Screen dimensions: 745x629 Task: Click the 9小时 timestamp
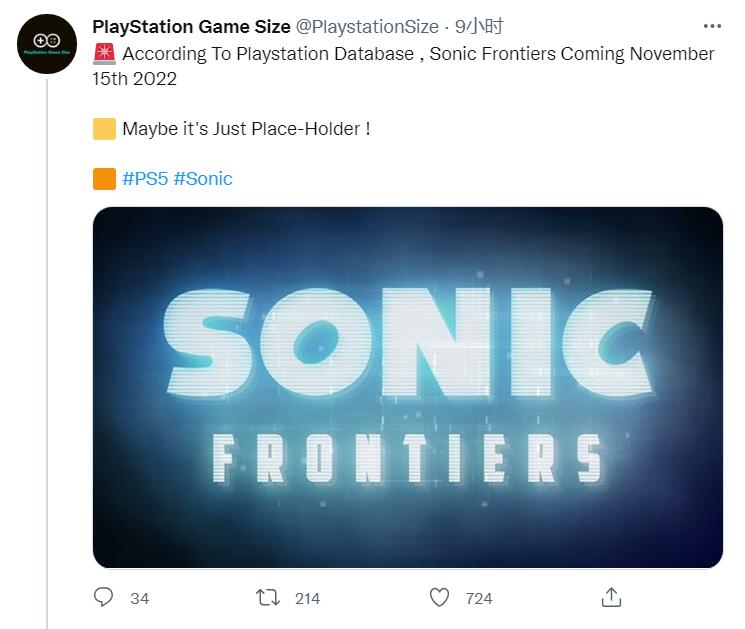click(480, 26)
